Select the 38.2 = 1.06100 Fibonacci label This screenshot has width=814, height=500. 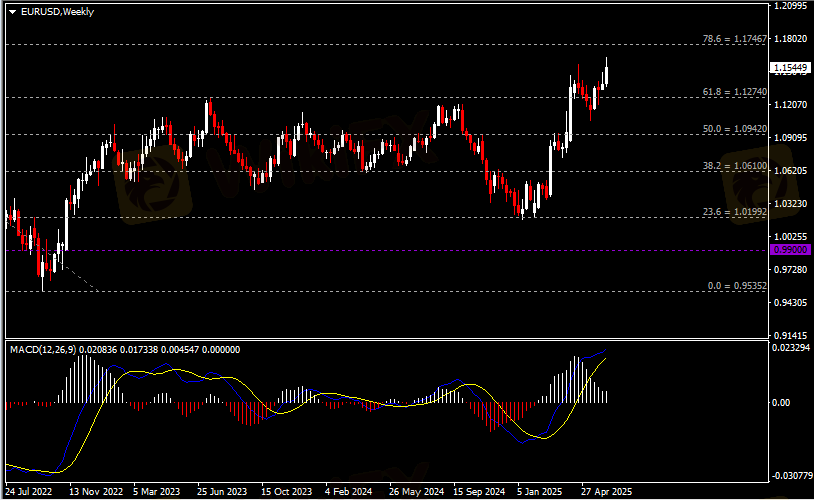735,166
